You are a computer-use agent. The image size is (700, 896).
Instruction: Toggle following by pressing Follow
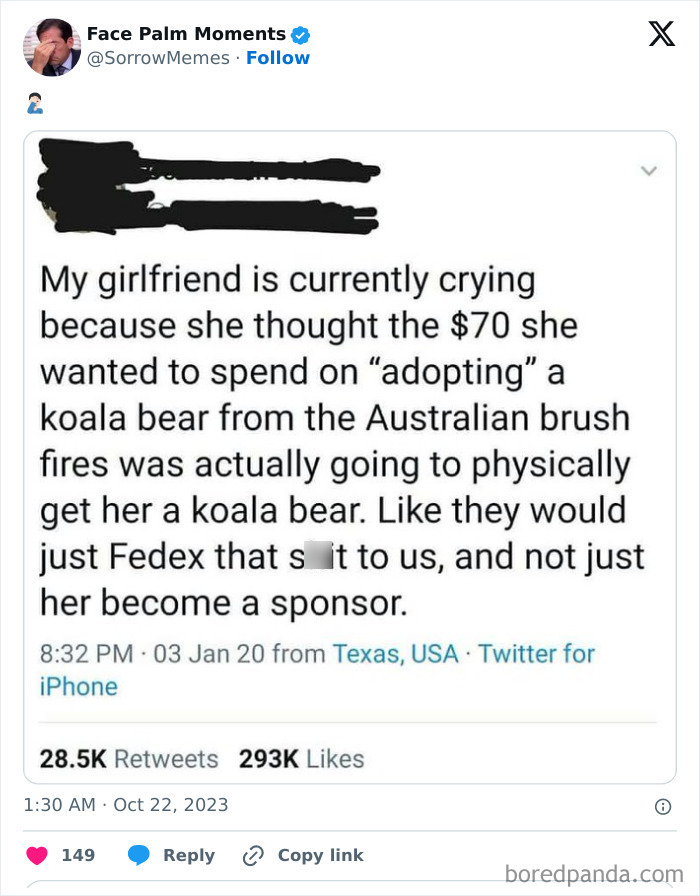point(278,58)
